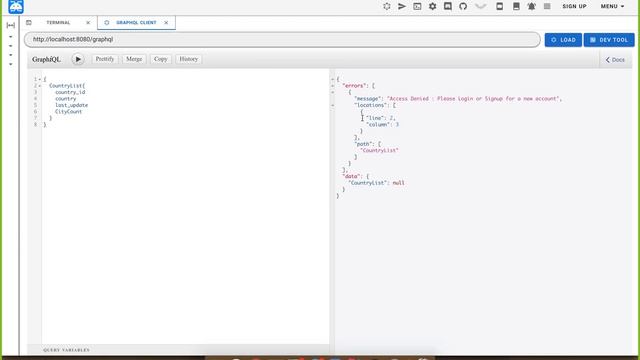Open the terminal icon in top toolbar

click(417, 6)
